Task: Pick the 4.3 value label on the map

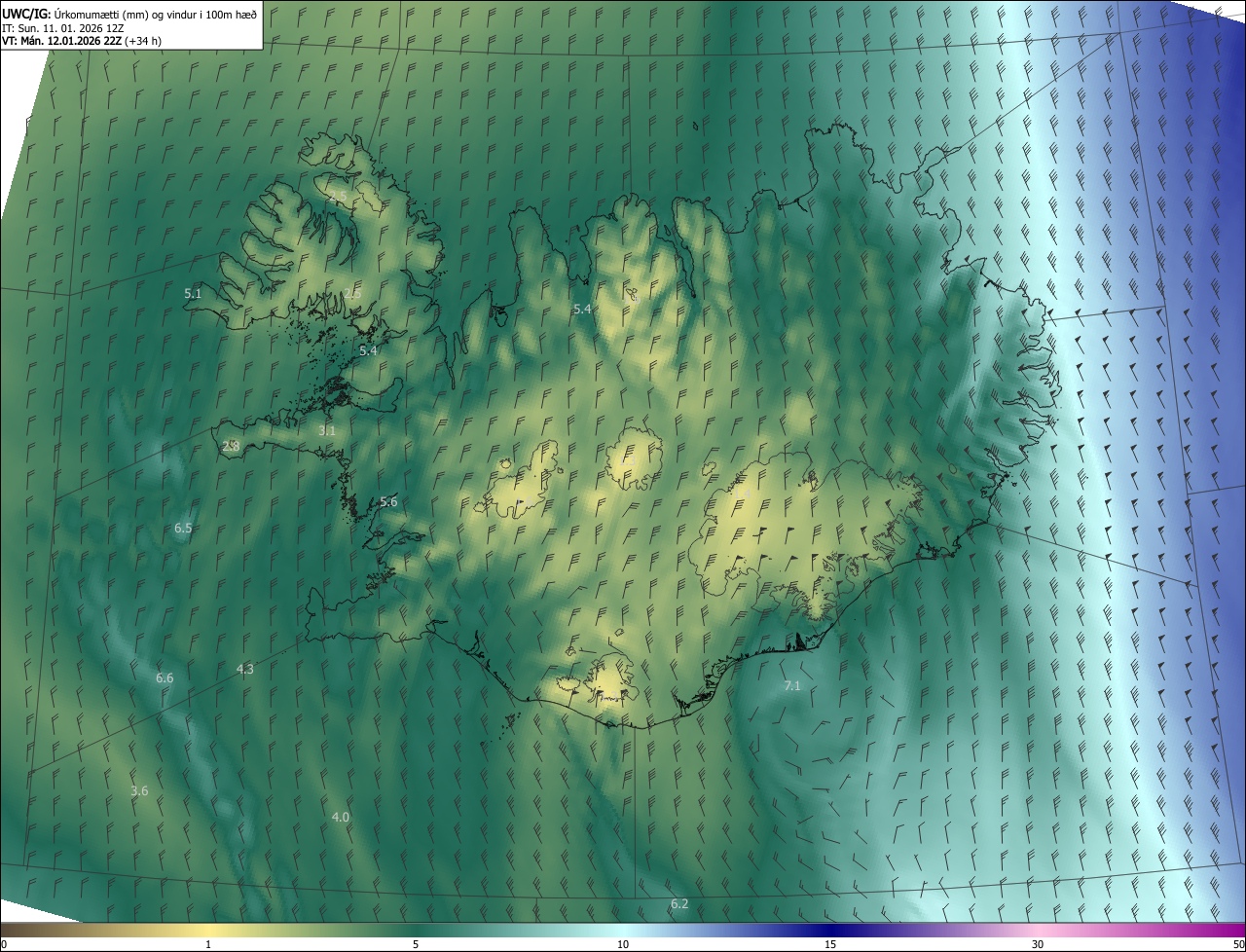Action: [245, 669]
